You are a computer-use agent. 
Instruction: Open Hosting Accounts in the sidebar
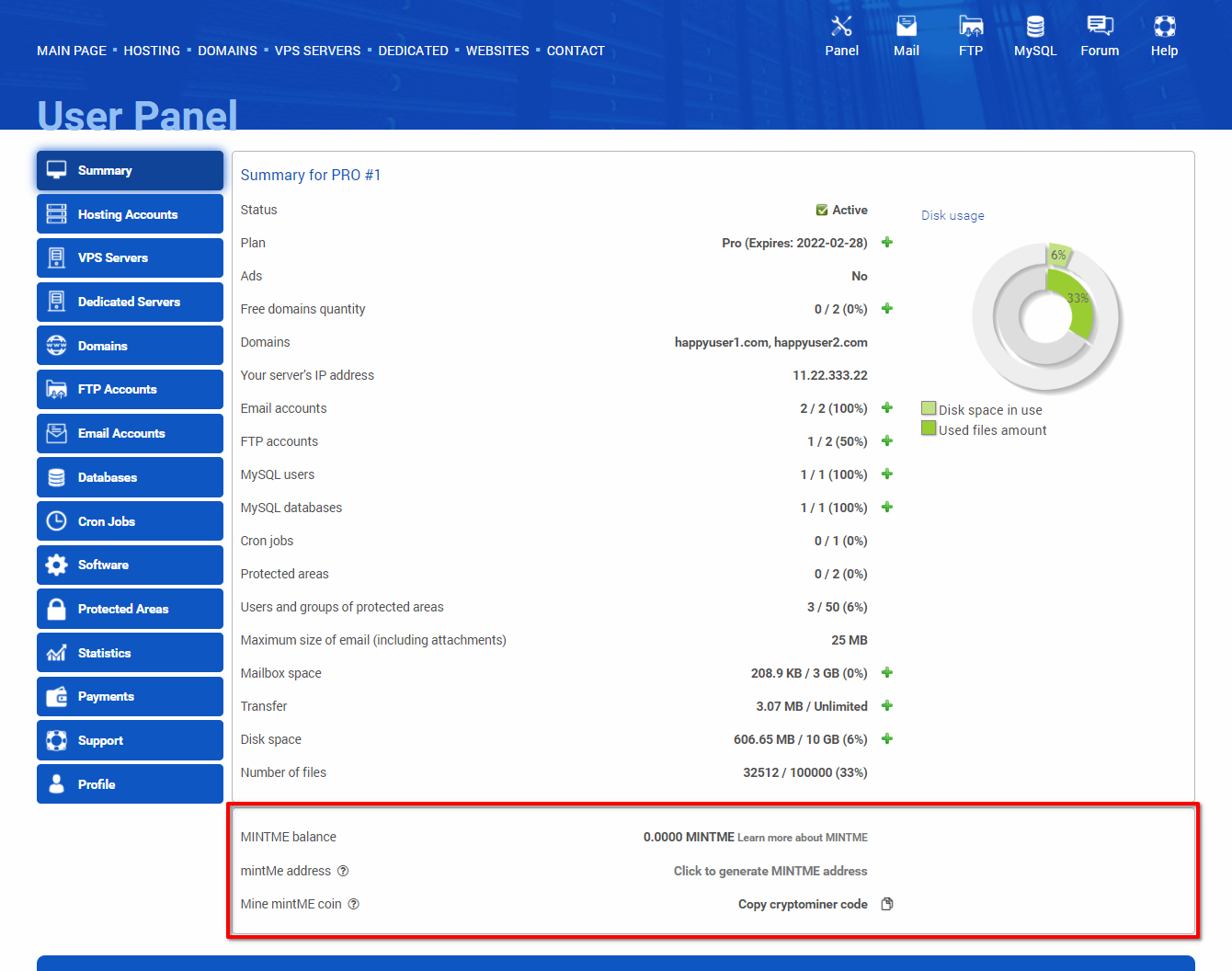tap(130, 214)
